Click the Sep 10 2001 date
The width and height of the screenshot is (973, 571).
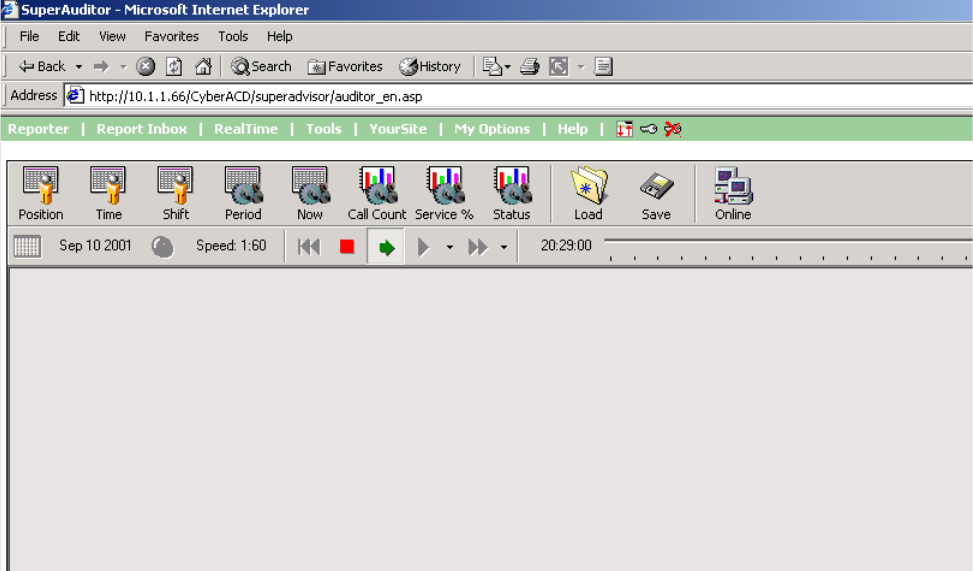[x=96, y=245]
